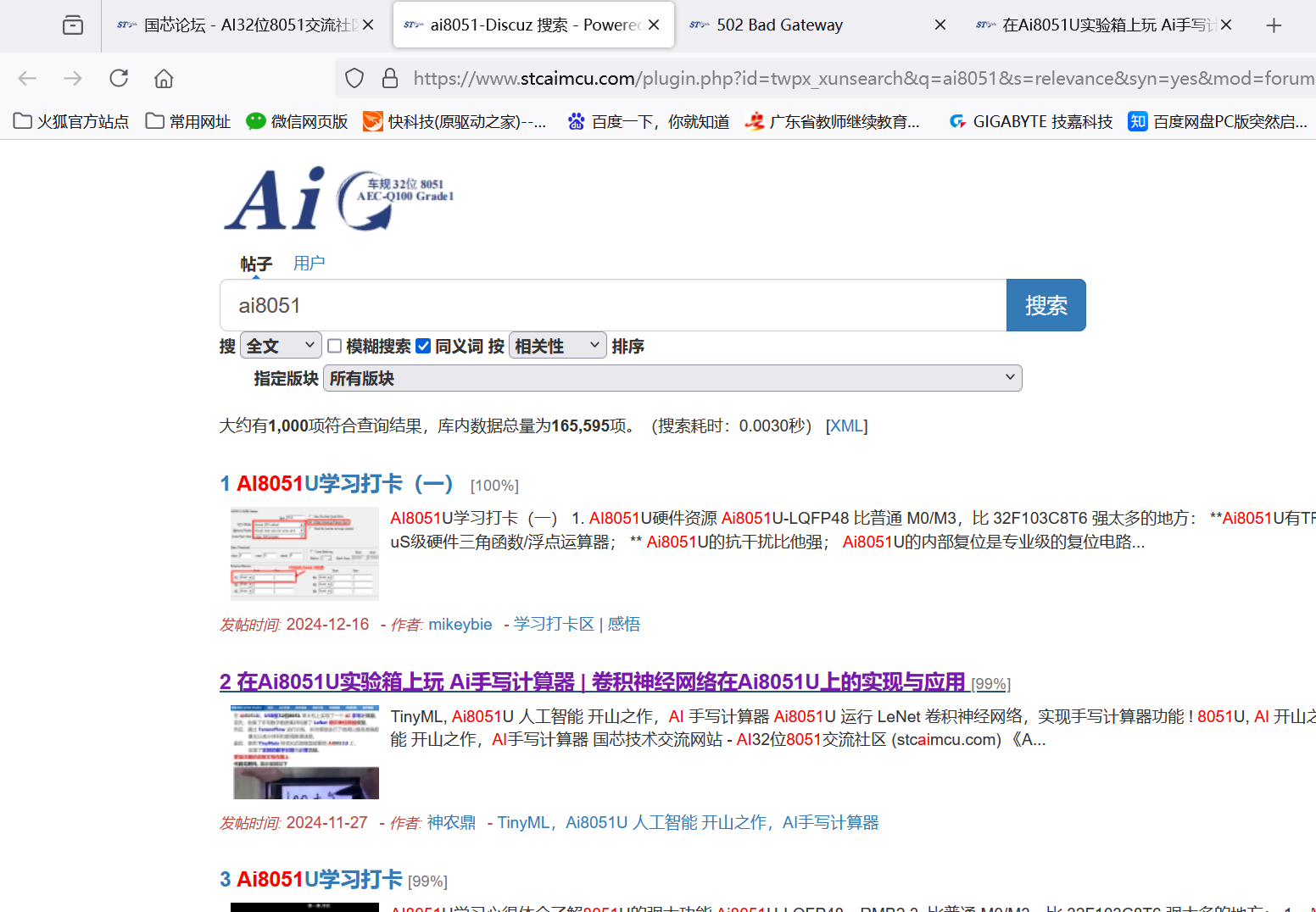Image resolution: width=1316 pixels, height=912 pixels.
Task: Open thumbnail of Ai手写计算器 result
Action: 304,752
